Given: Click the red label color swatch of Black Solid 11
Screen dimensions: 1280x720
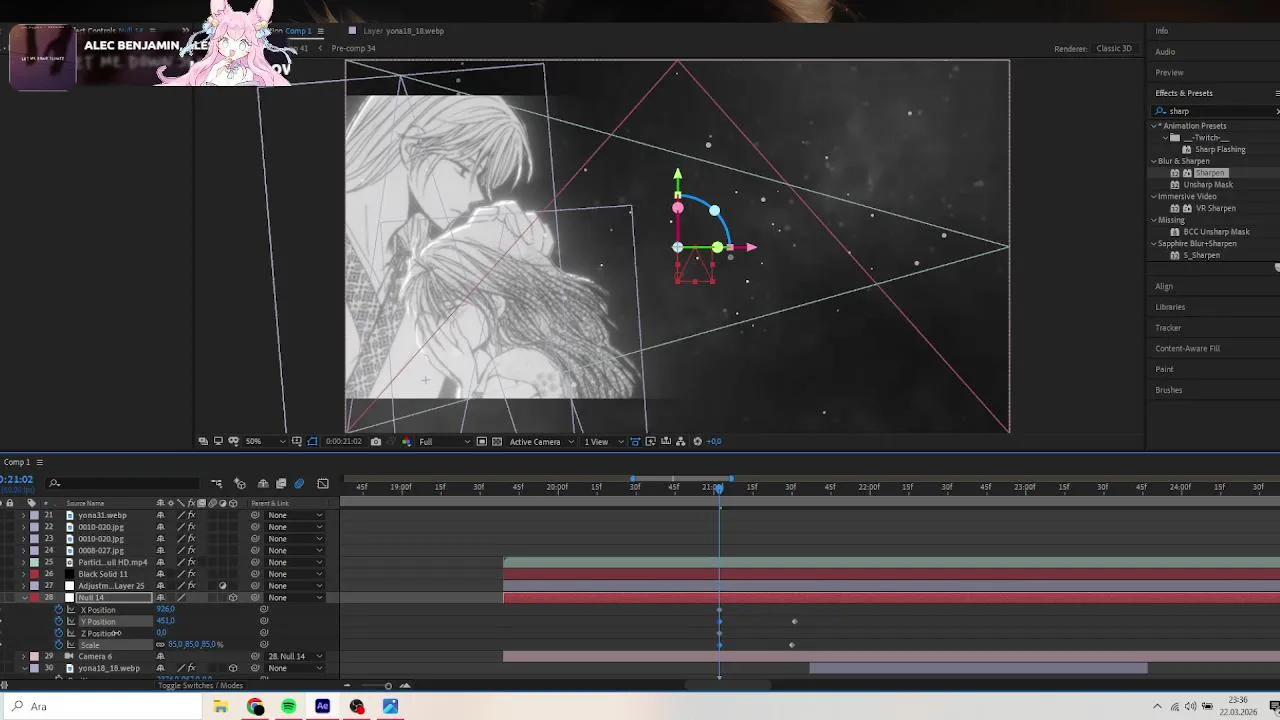Looking at the screenshot, I should (34, 574).
